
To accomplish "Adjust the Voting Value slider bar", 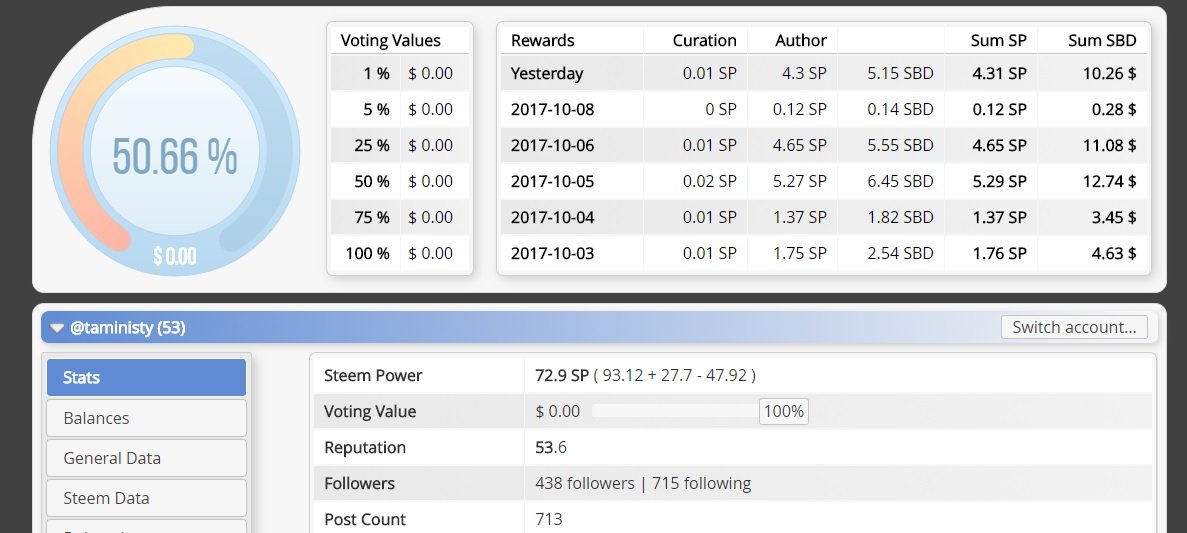I will point(675,411).
